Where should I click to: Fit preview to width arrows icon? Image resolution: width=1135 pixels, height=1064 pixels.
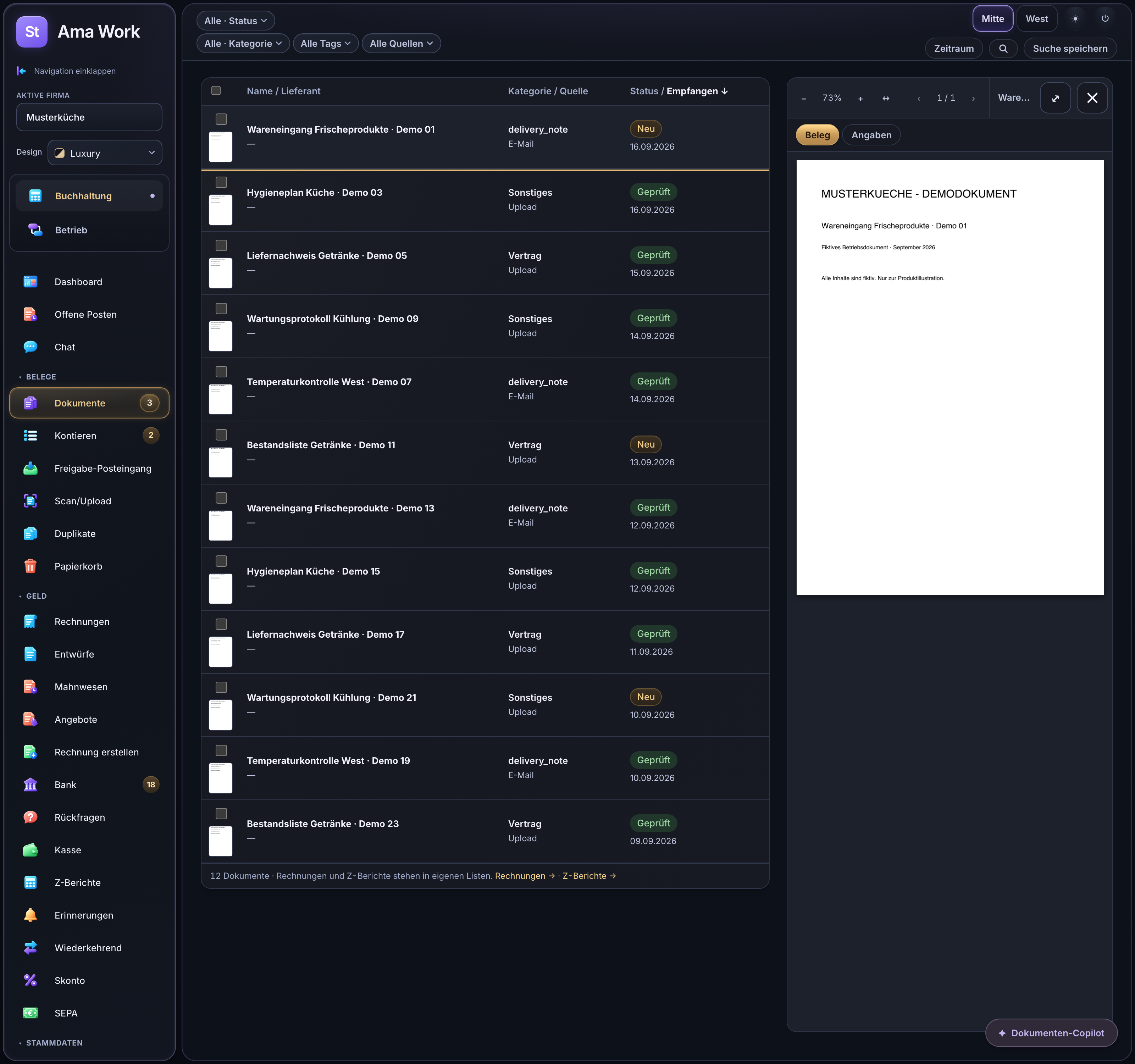click(886, 98)
